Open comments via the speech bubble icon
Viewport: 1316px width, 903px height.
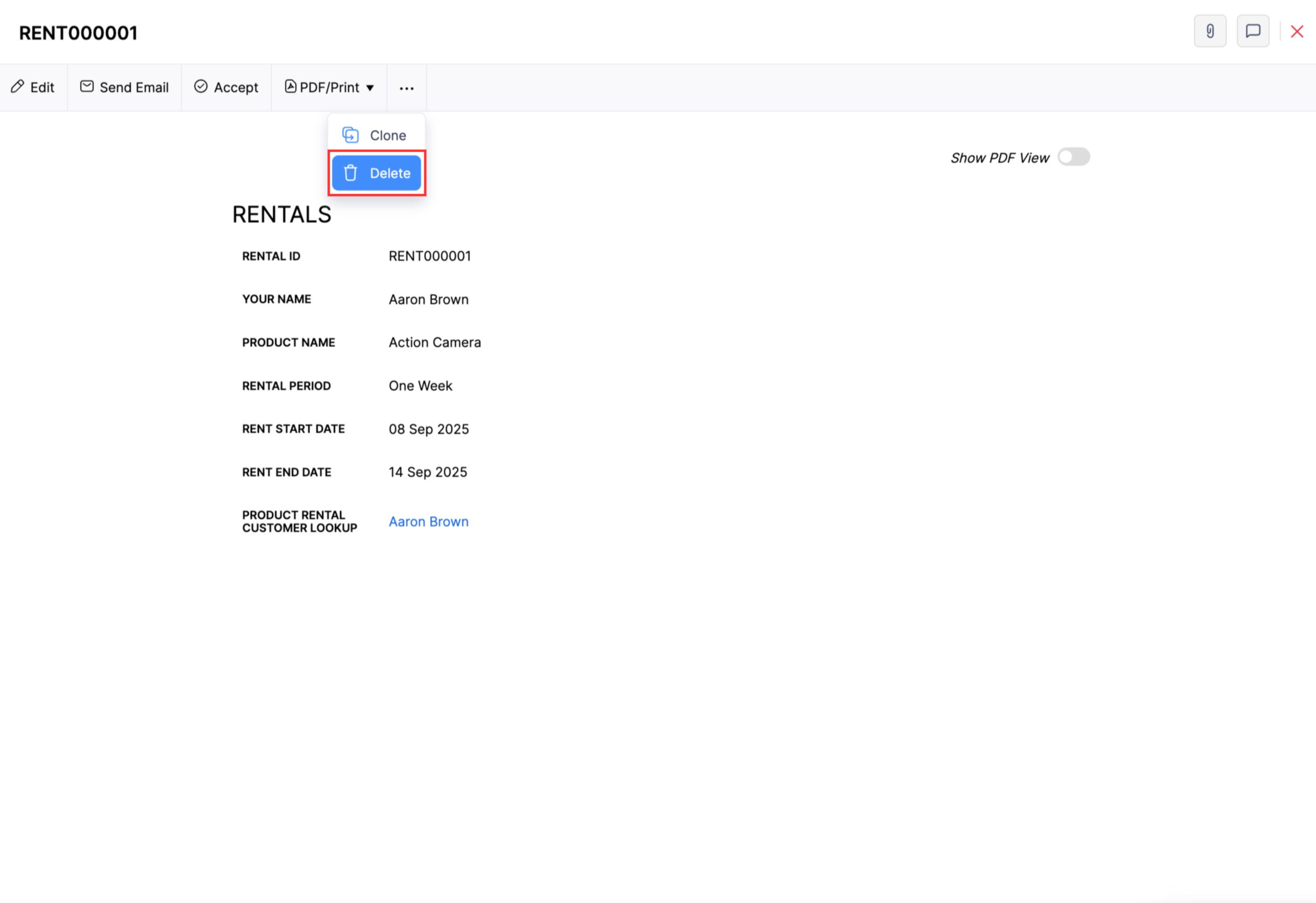point(1253,31)
